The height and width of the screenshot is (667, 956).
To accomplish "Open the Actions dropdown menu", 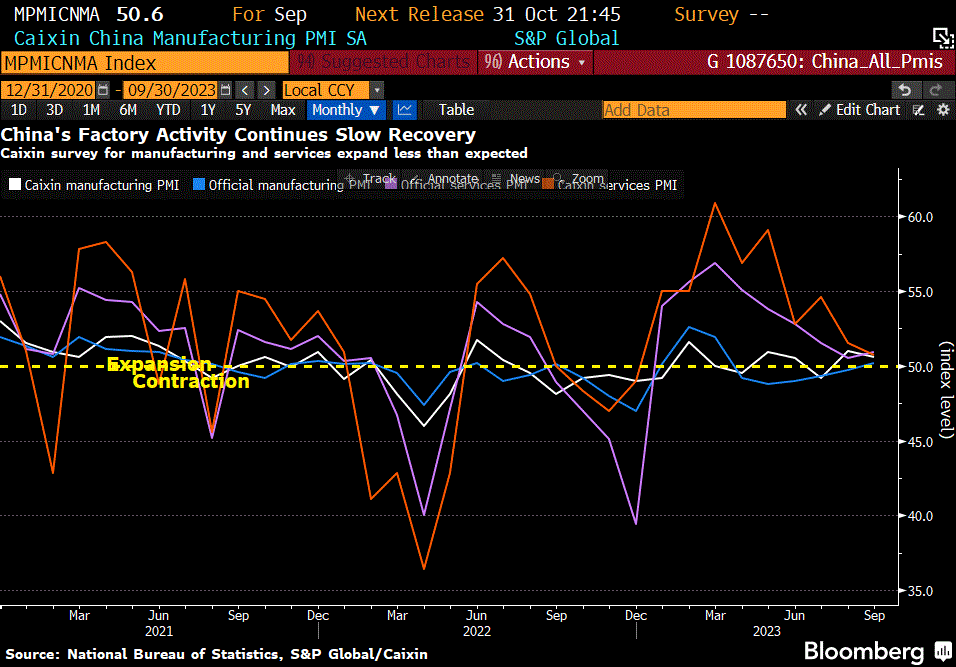I will [535, 62].
